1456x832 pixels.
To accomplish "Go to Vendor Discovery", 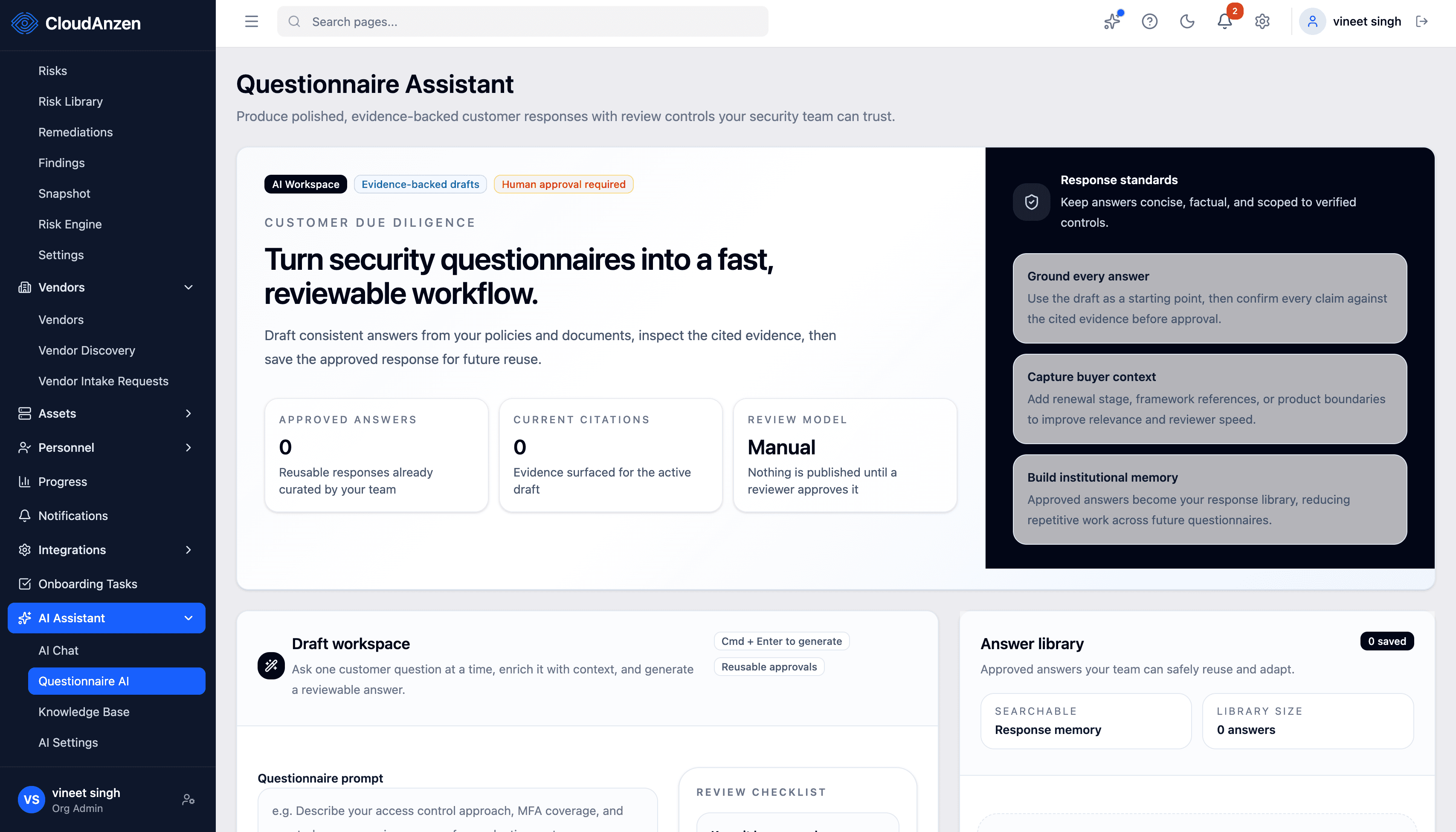I will [x=86, y=350].
